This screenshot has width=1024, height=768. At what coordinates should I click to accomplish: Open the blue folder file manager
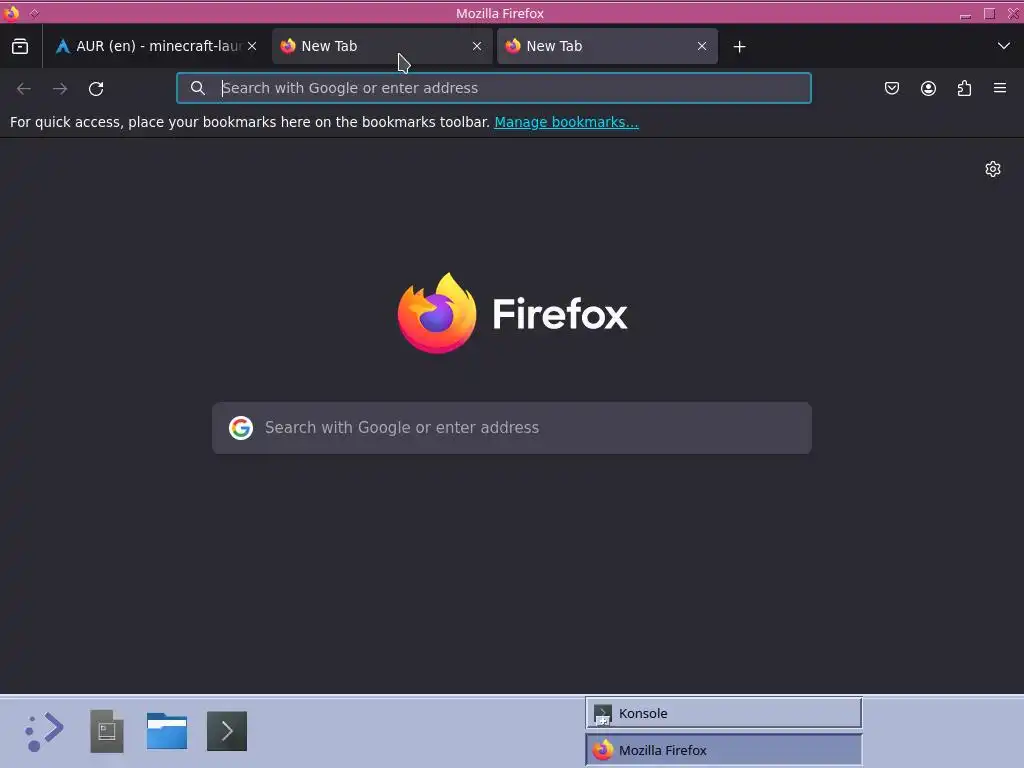(167, 731)
